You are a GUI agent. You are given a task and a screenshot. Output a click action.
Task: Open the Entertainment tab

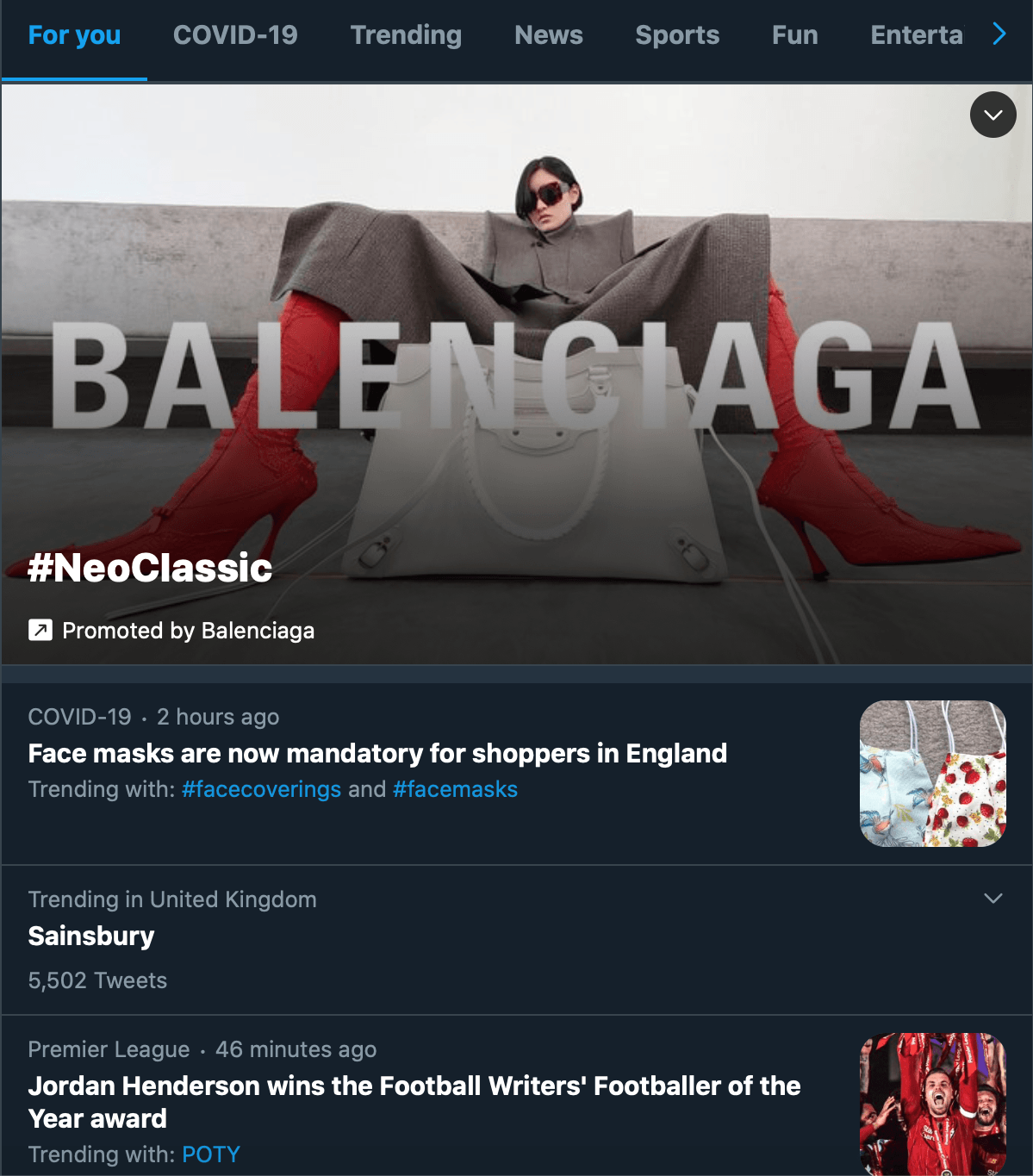[917, 35]
